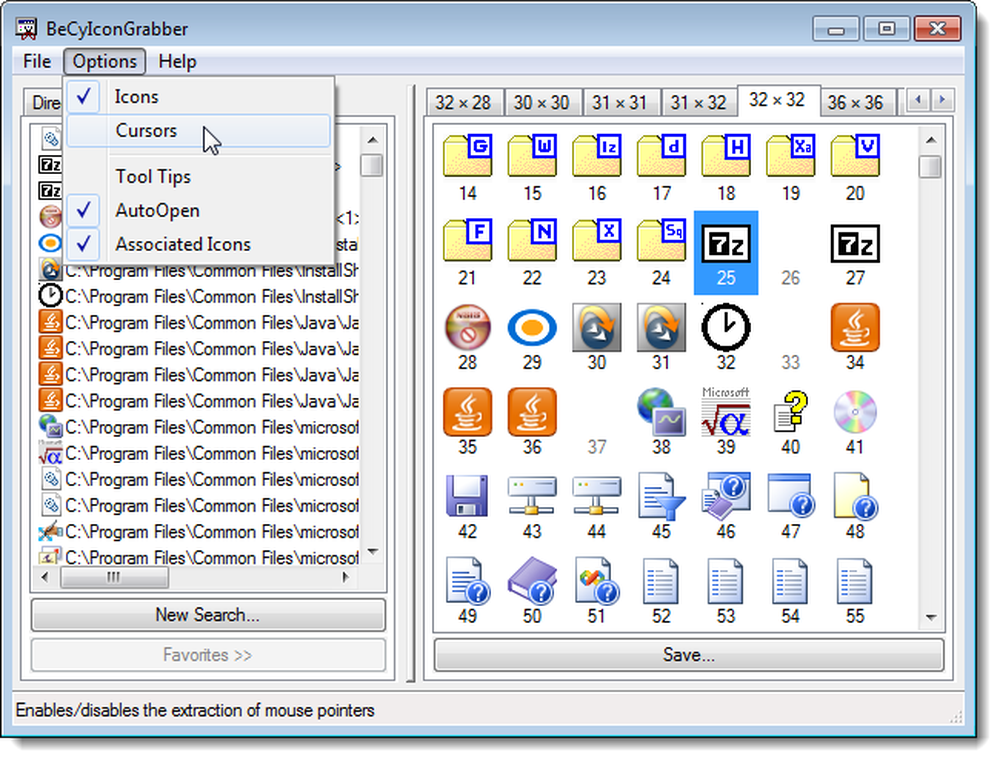1000x761 pixels.
Task: Select the square root icon microsoft file row
Action: click(x=198, y=454)
